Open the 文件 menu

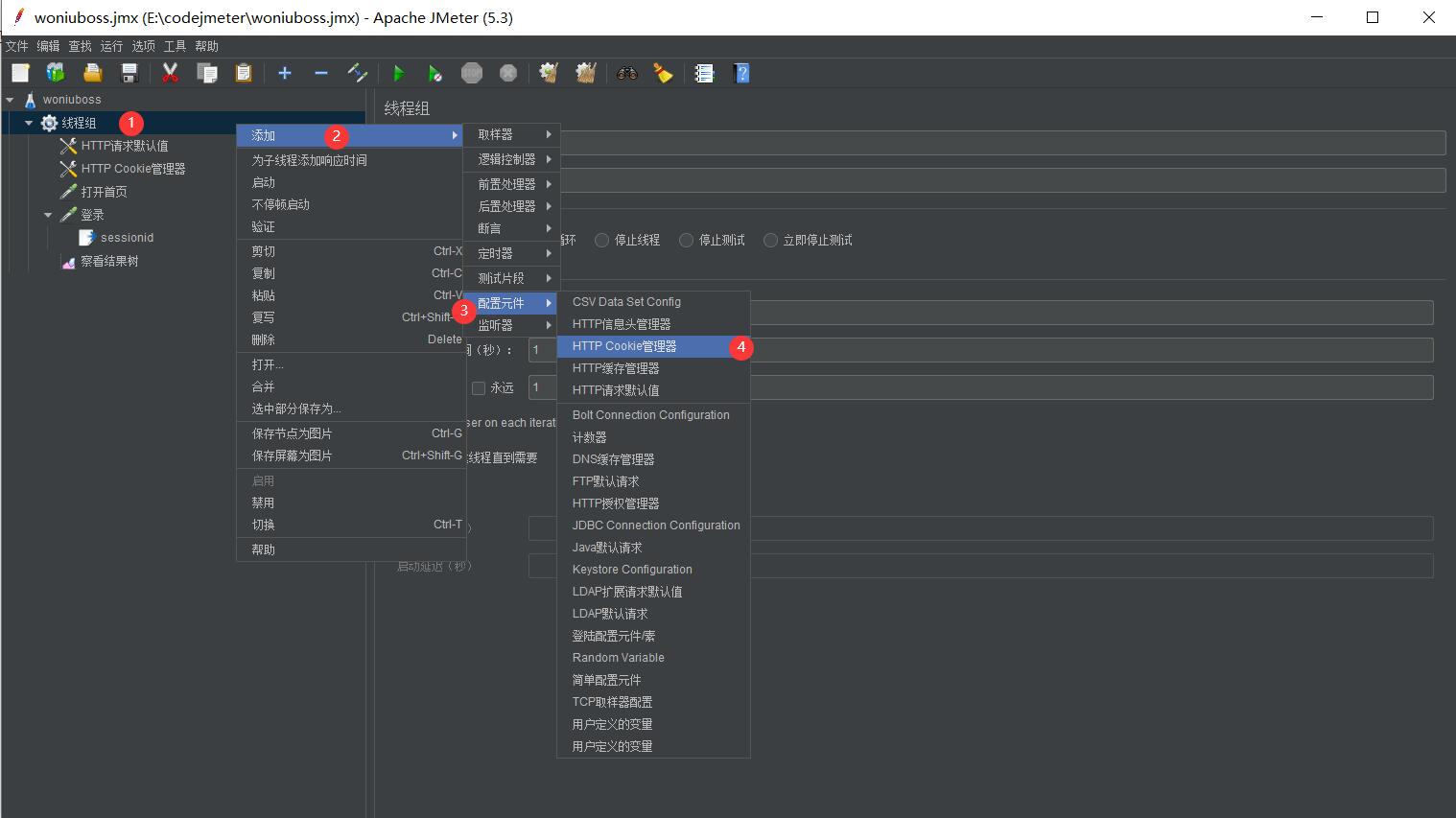pyautogui.click(x=17, y=46)
